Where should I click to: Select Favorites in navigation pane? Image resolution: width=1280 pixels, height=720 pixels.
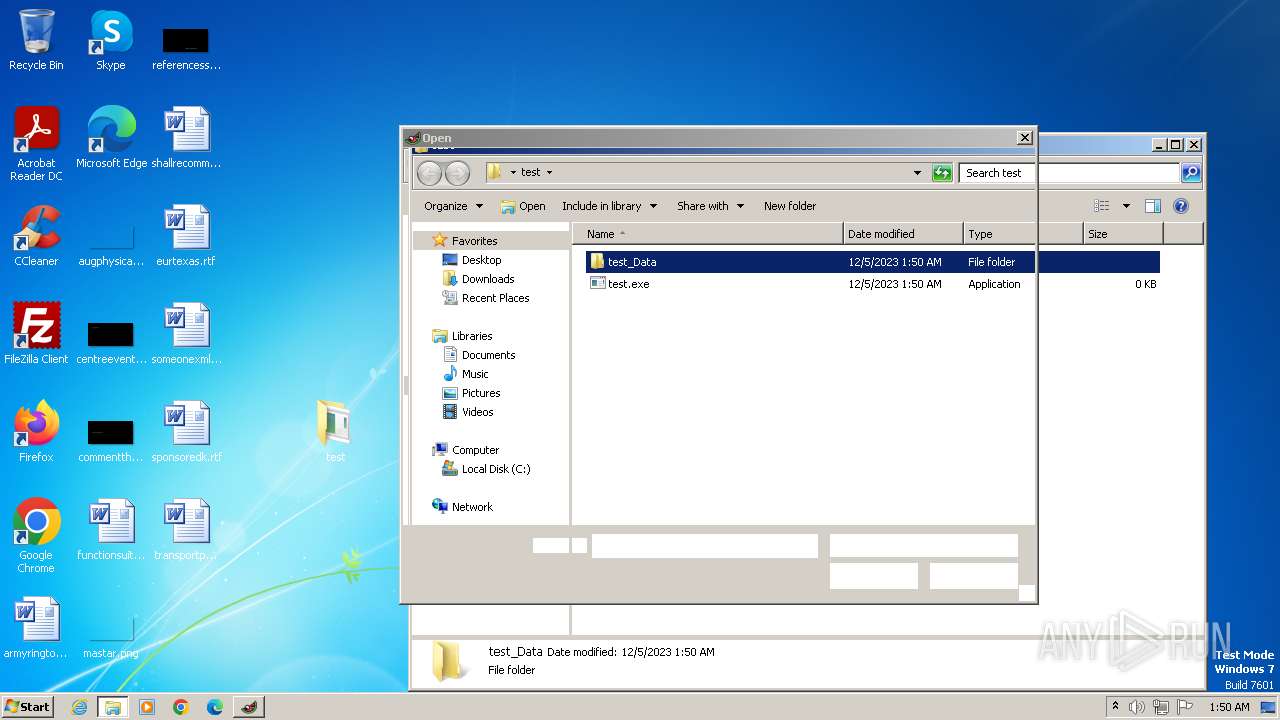click(x=474, y=241)
